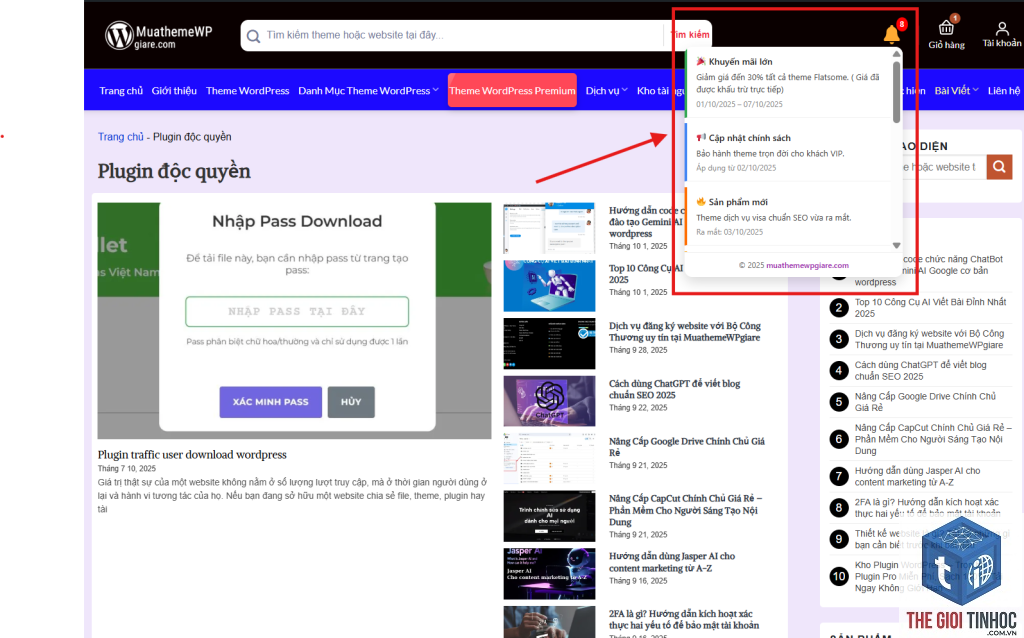Open thumbnail of CapCut upgrade post
The image size is (1024, 638).
pos(549,516)
